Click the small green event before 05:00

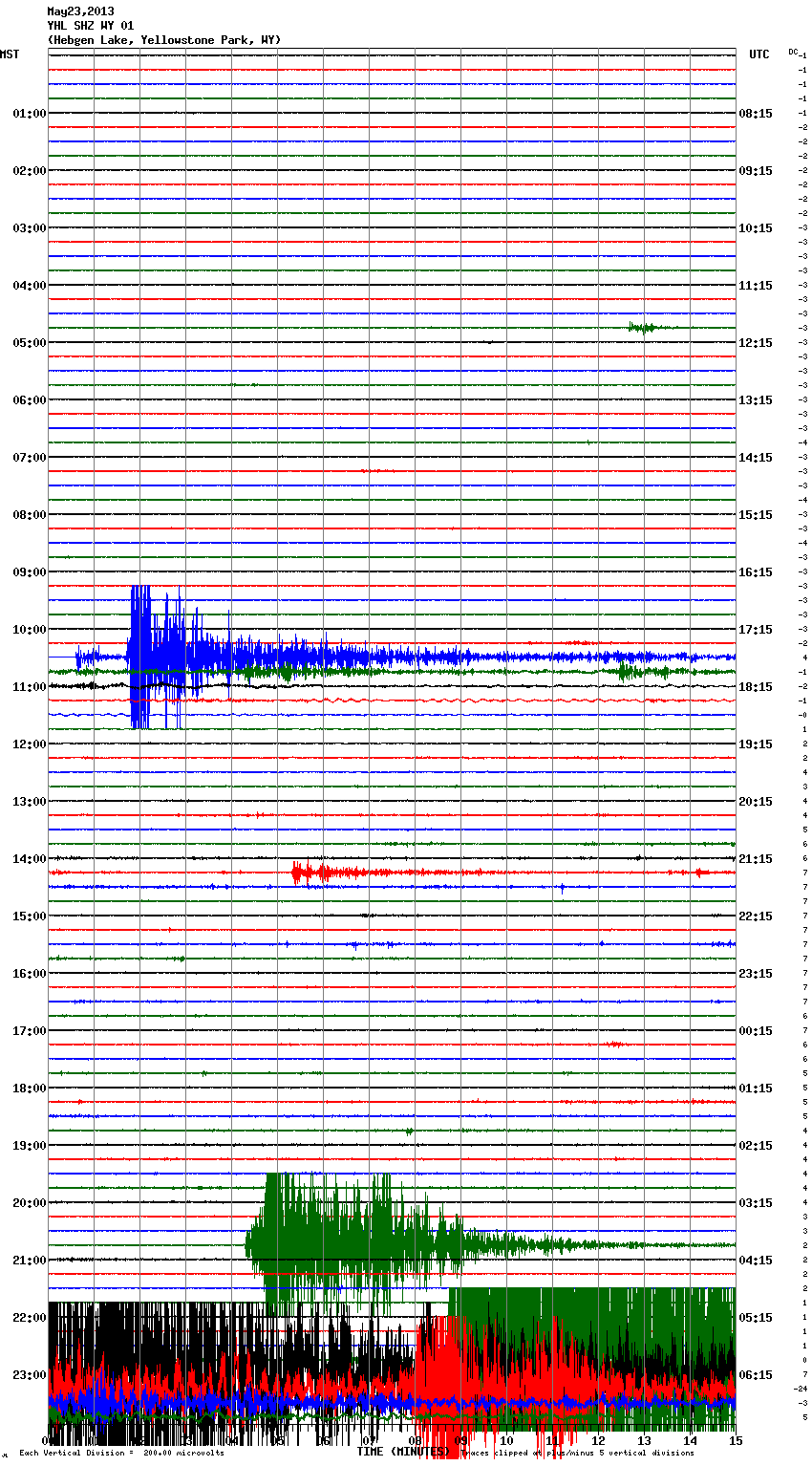pyautogui.click(x=643, y=328)
